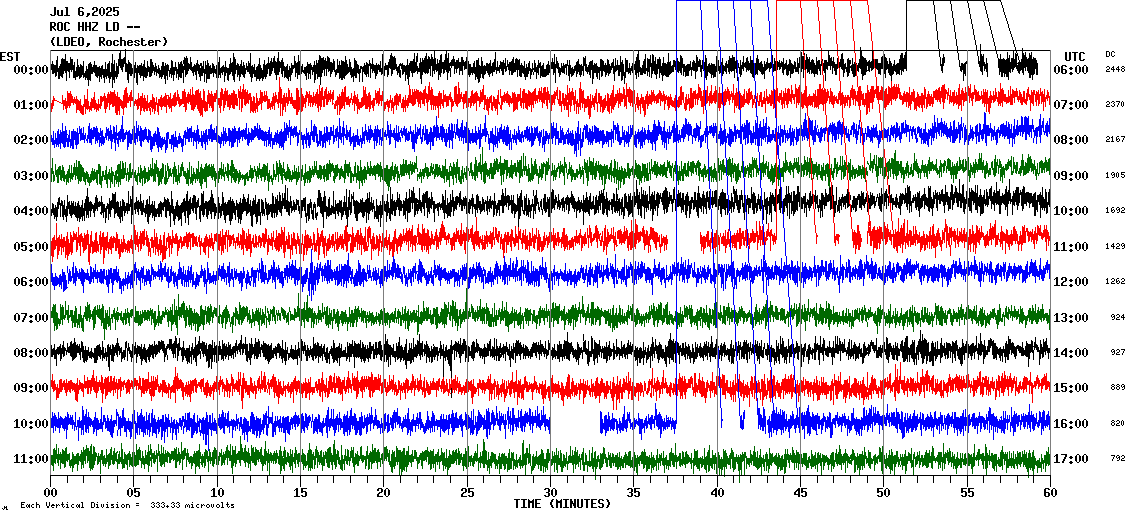
Task: Click the "60" minute axis label
Action: point(1050,492)
